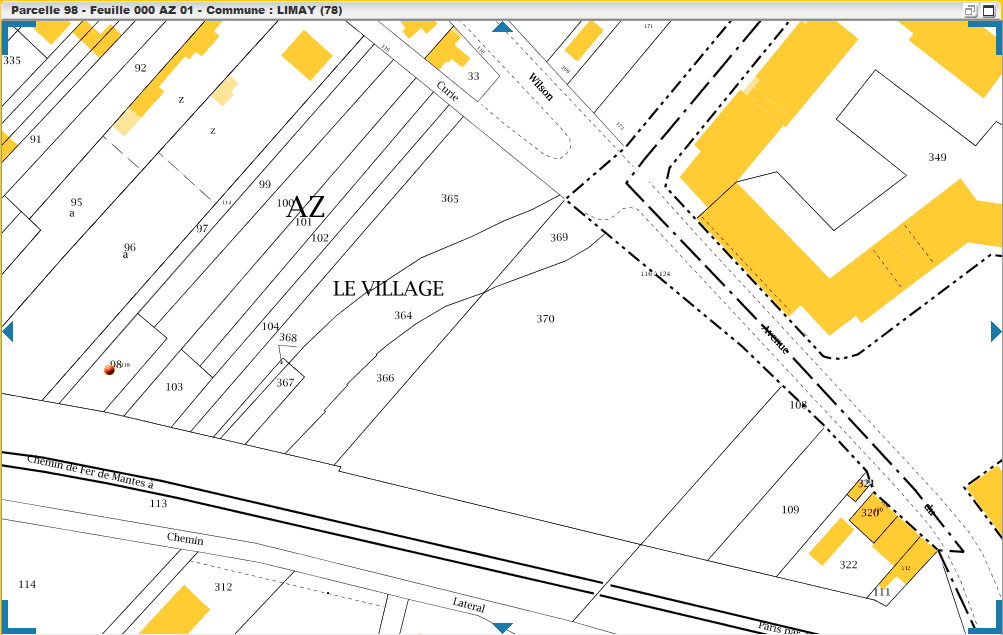Maximize the map window
The height and width of the screenshot is (635, 1003).
[x=987, y=10]
